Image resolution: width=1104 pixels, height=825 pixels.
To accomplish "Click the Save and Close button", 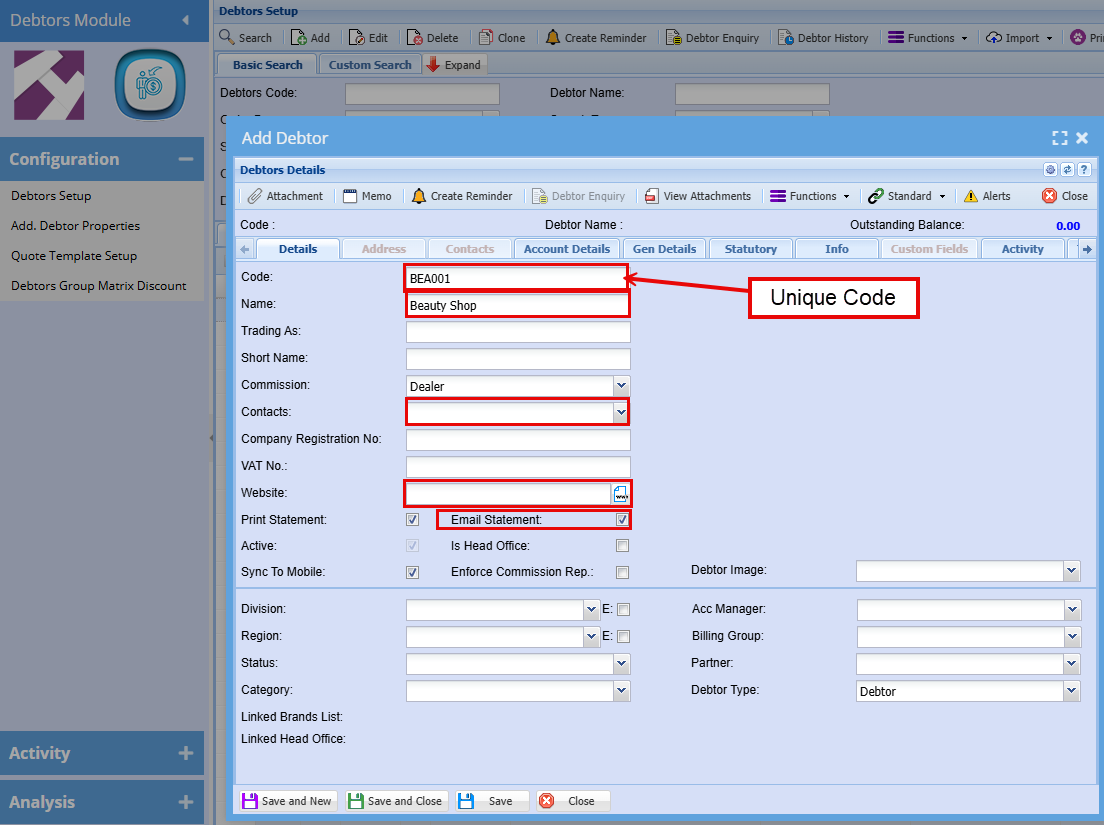I will point(395,801).
